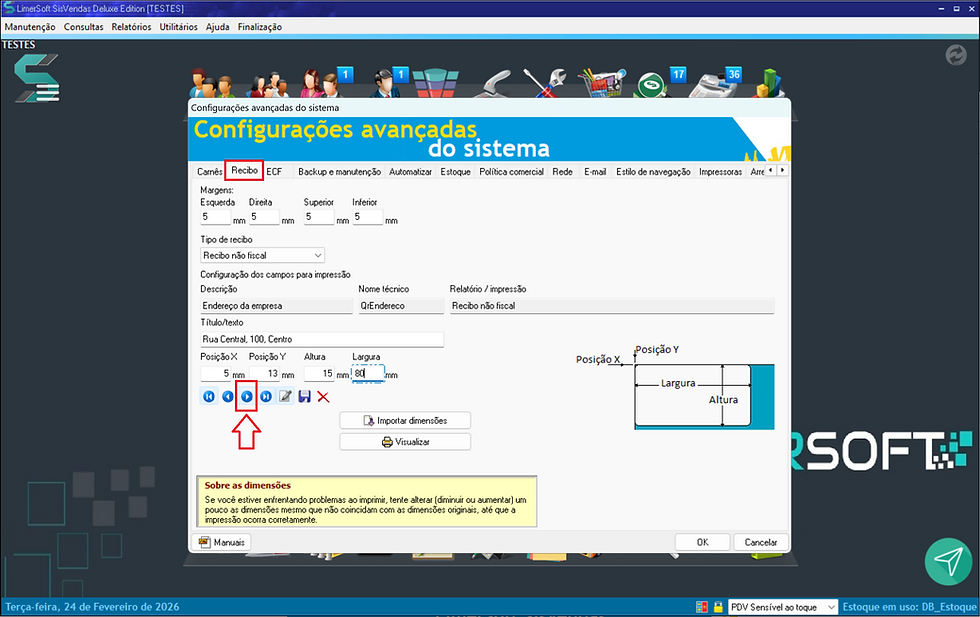Click the Importar dimensões button
The image size is (980, 617).
[405, 421]
